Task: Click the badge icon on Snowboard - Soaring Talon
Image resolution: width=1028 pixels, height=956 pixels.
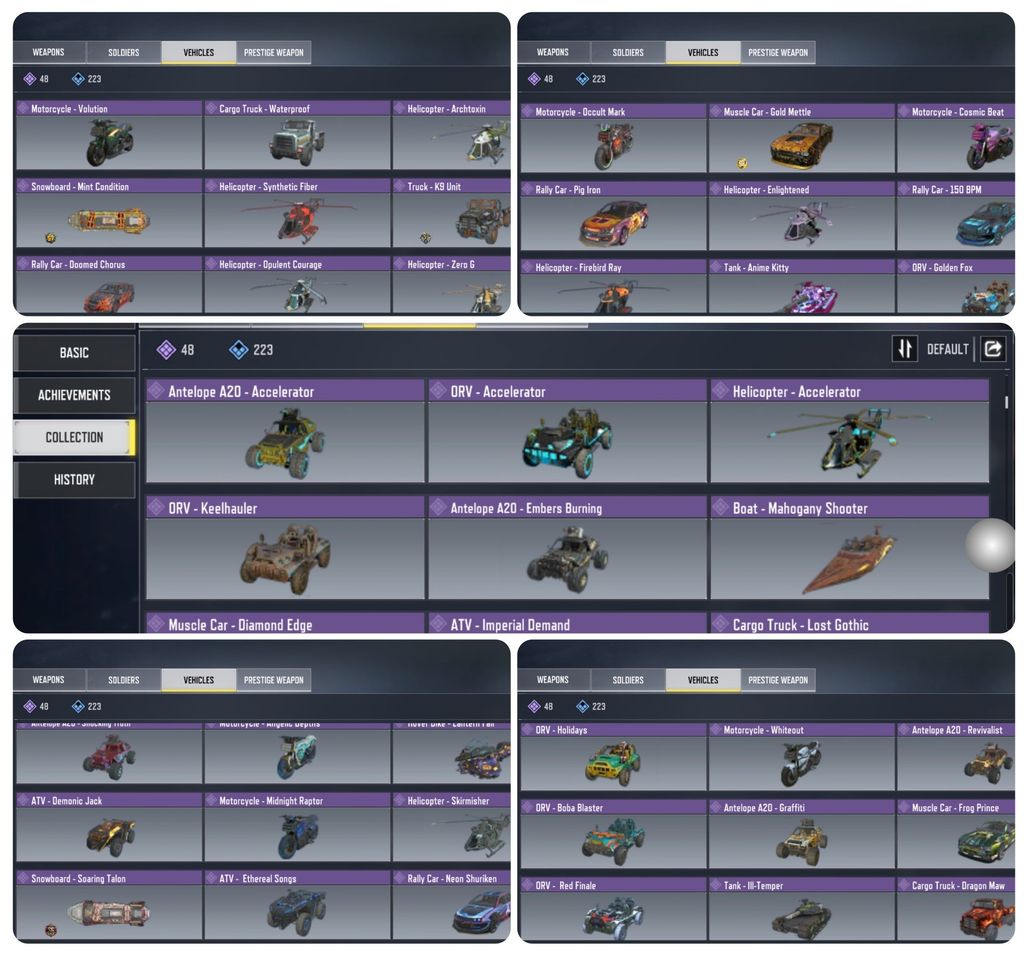Action: [x=50, y=930]
